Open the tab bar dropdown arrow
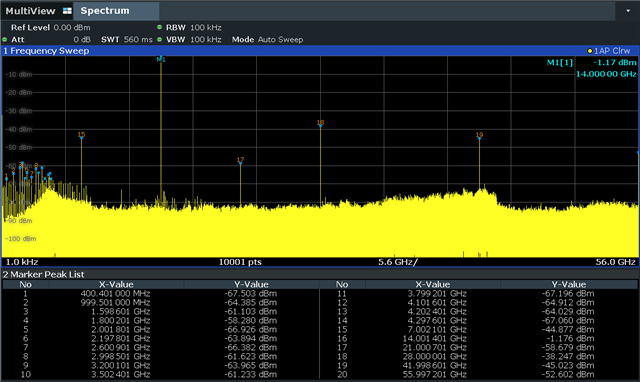This screenshot has width=640, height=382. (x=628, y=11)
